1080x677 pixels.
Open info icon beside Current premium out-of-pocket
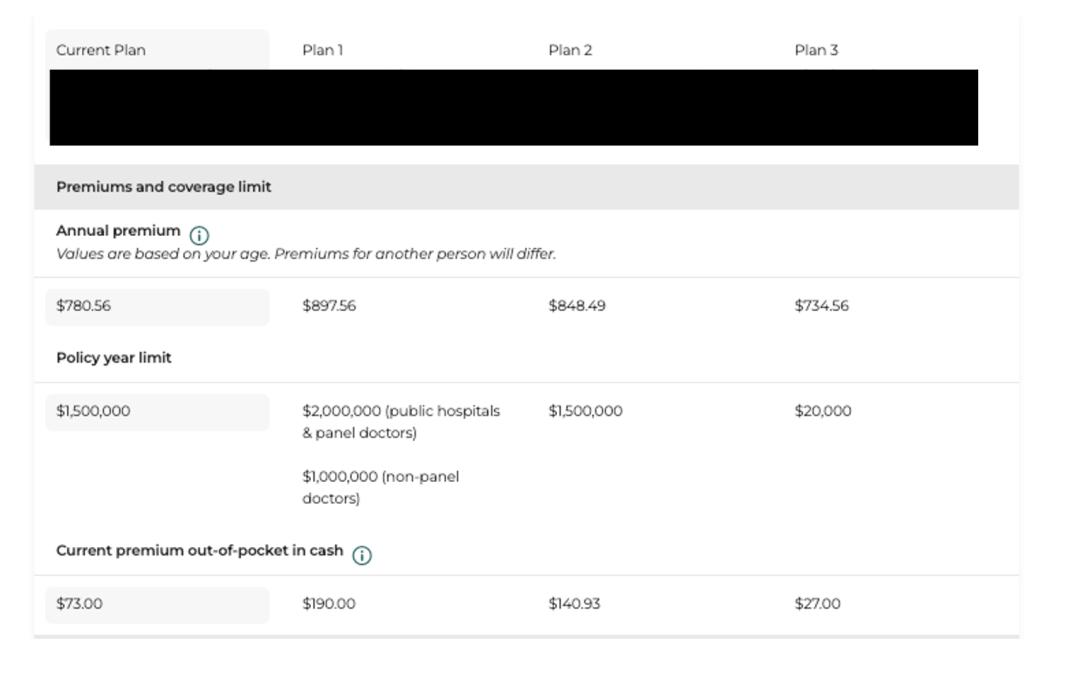pyautogui.click(x=362, y=555)
